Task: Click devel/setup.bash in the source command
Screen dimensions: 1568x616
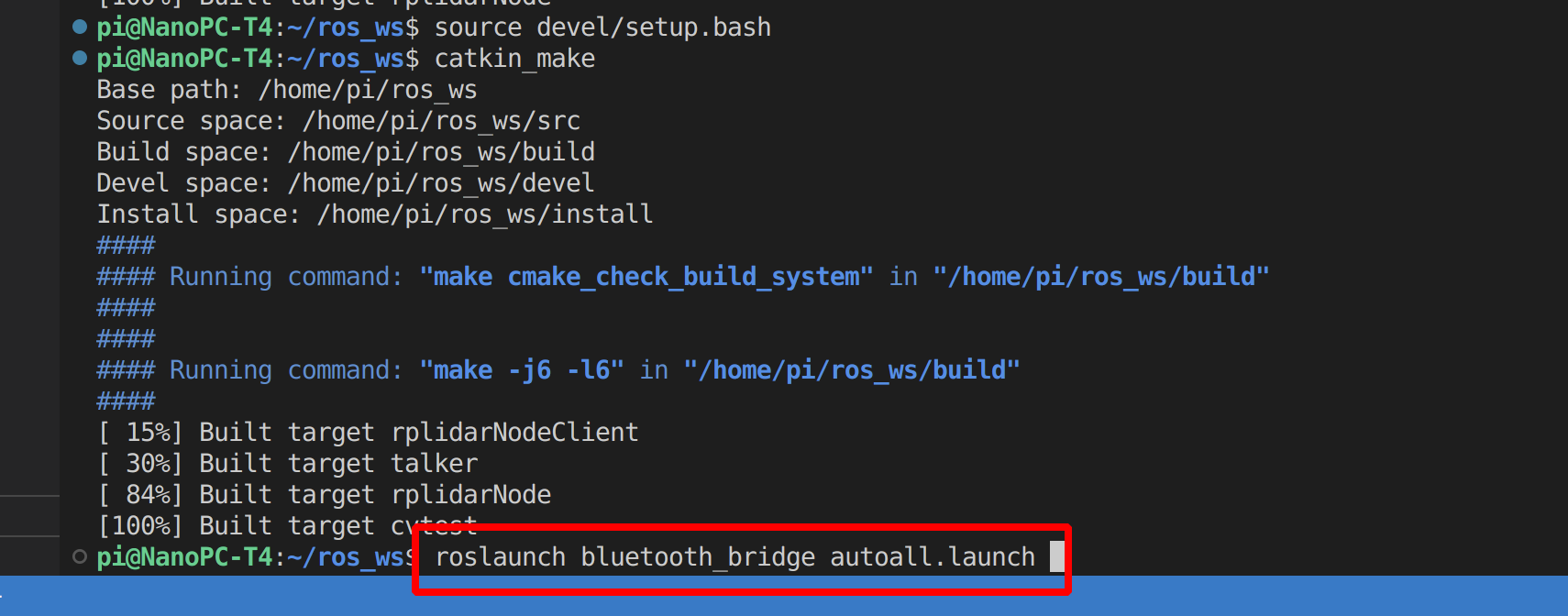Action: coord(653,27)
